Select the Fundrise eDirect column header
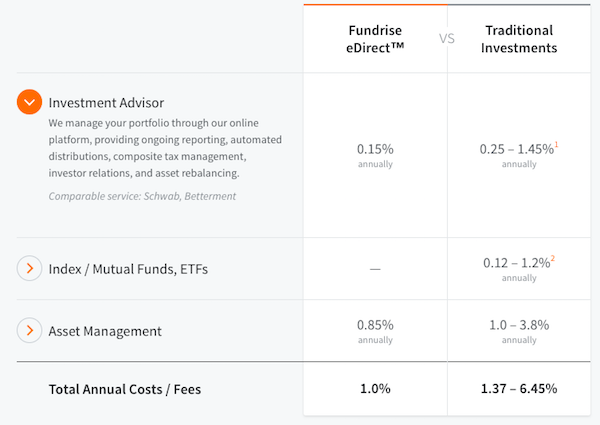This screenshot has width=600, height=425. pyautogui.click(x=375, y=39)
